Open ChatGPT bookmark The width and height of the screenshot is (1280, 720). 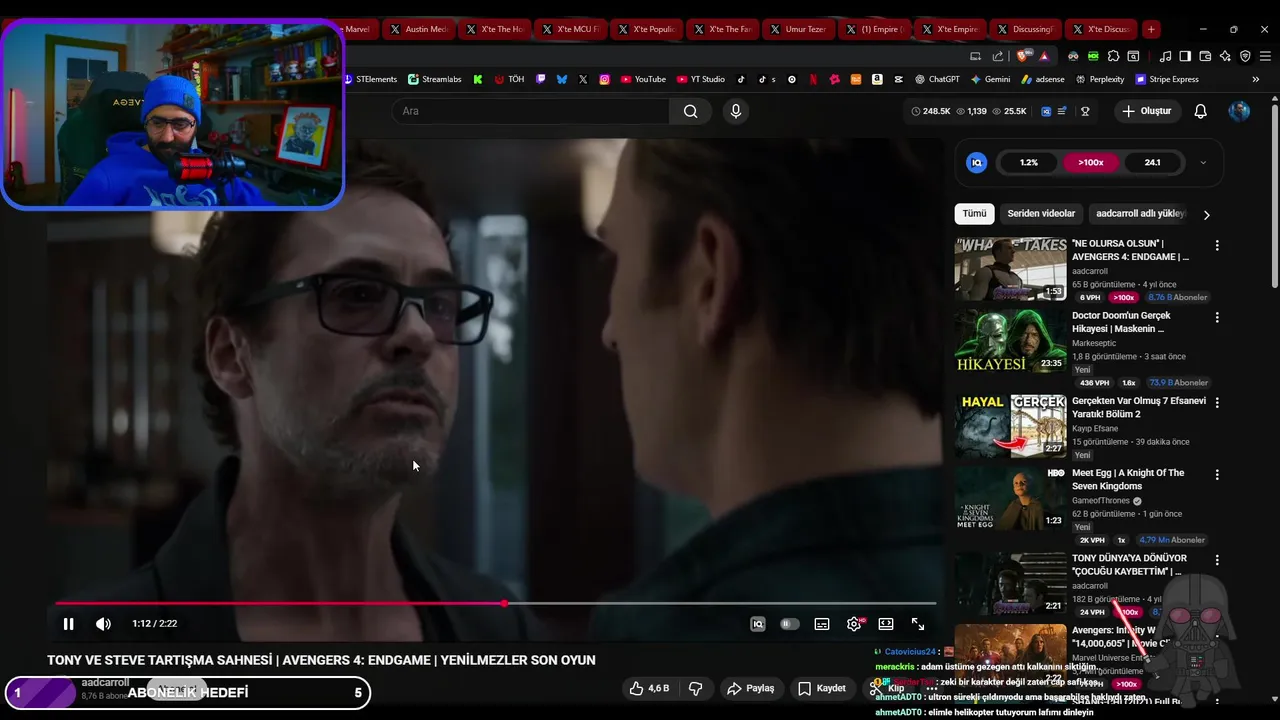pyautogui.click(x=937, y=79)
